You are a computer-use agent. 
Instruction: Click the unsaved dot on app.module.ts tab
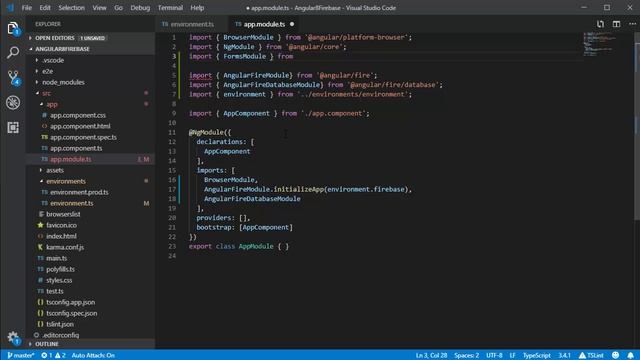(292, 24)
